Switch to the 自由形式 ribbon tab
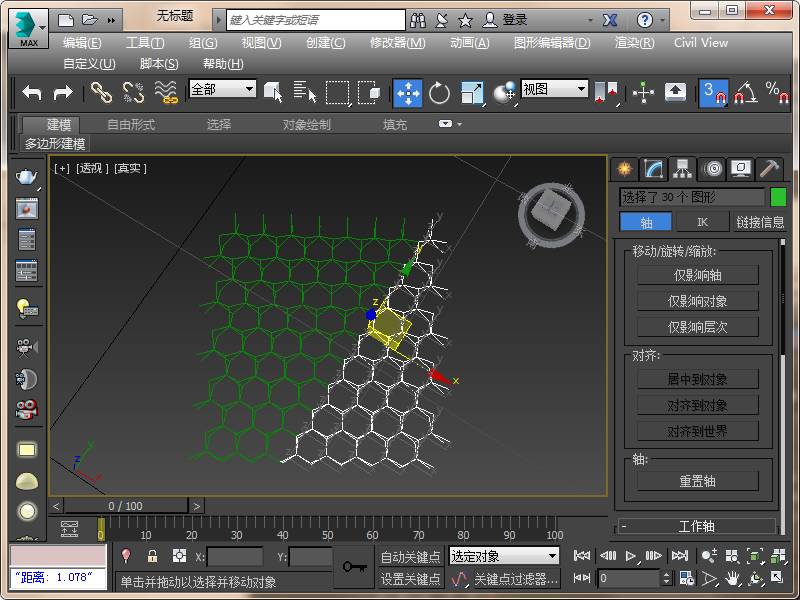The width and height of the screenshot is (800, 600). coord(131,125)
